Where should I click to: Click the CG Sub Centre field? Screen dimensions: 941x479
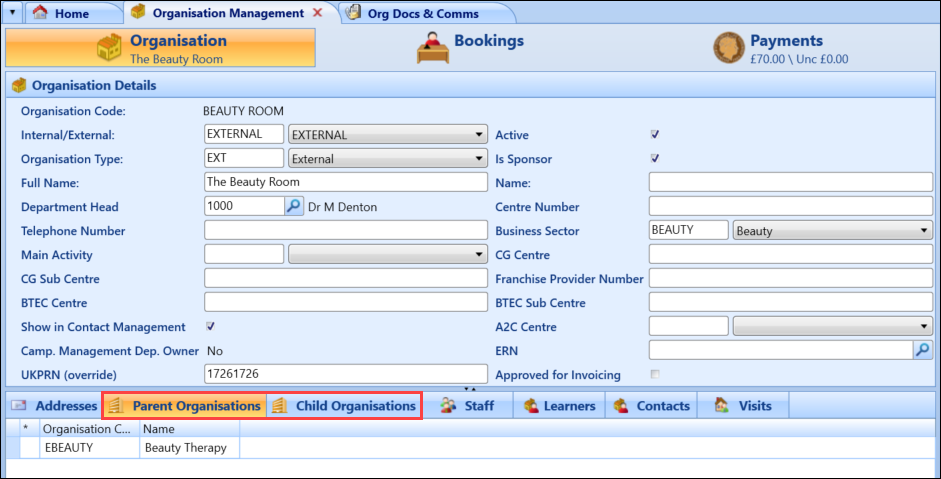pos(346,278)
